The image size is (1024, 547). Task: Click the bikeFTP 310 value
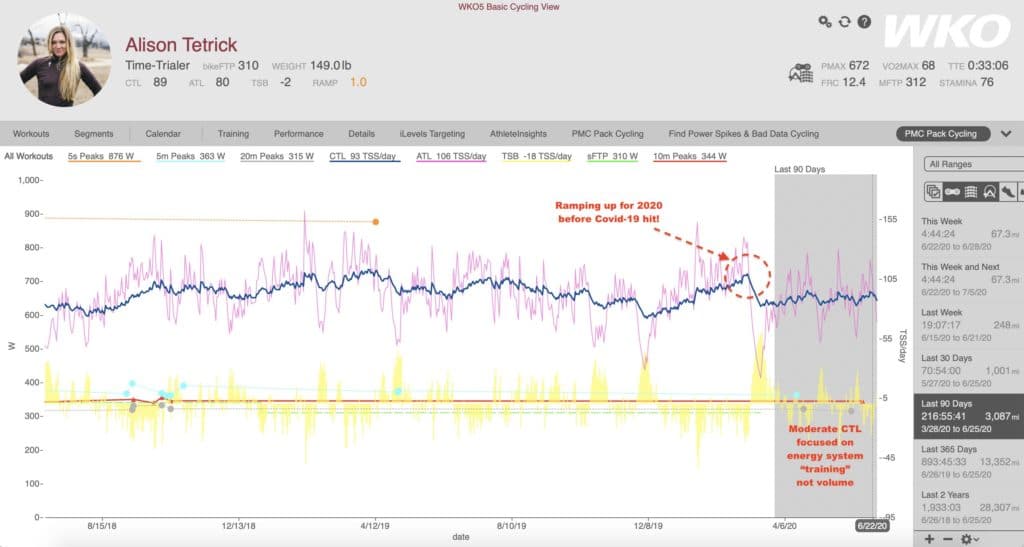click(248, 65)
